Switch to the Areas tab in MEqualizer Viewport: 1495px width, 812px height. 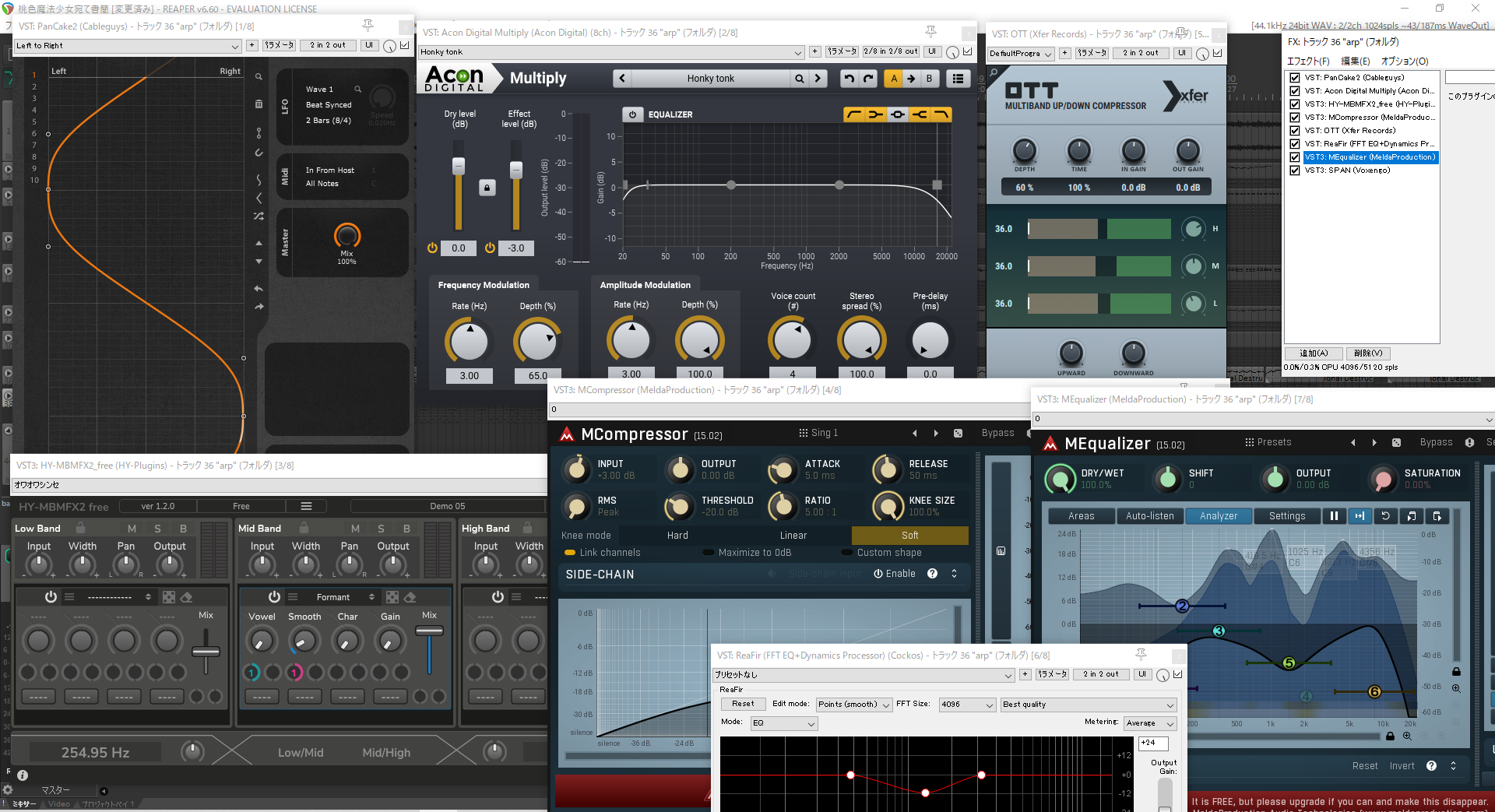pyautogui.click(x=1082, y=515)
